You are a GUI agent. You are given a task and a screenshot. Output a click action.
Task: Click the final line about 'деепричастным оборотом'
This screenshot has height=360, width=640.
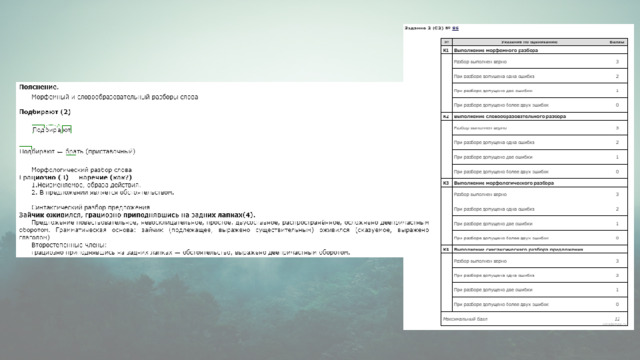click(x=191, y=253)
